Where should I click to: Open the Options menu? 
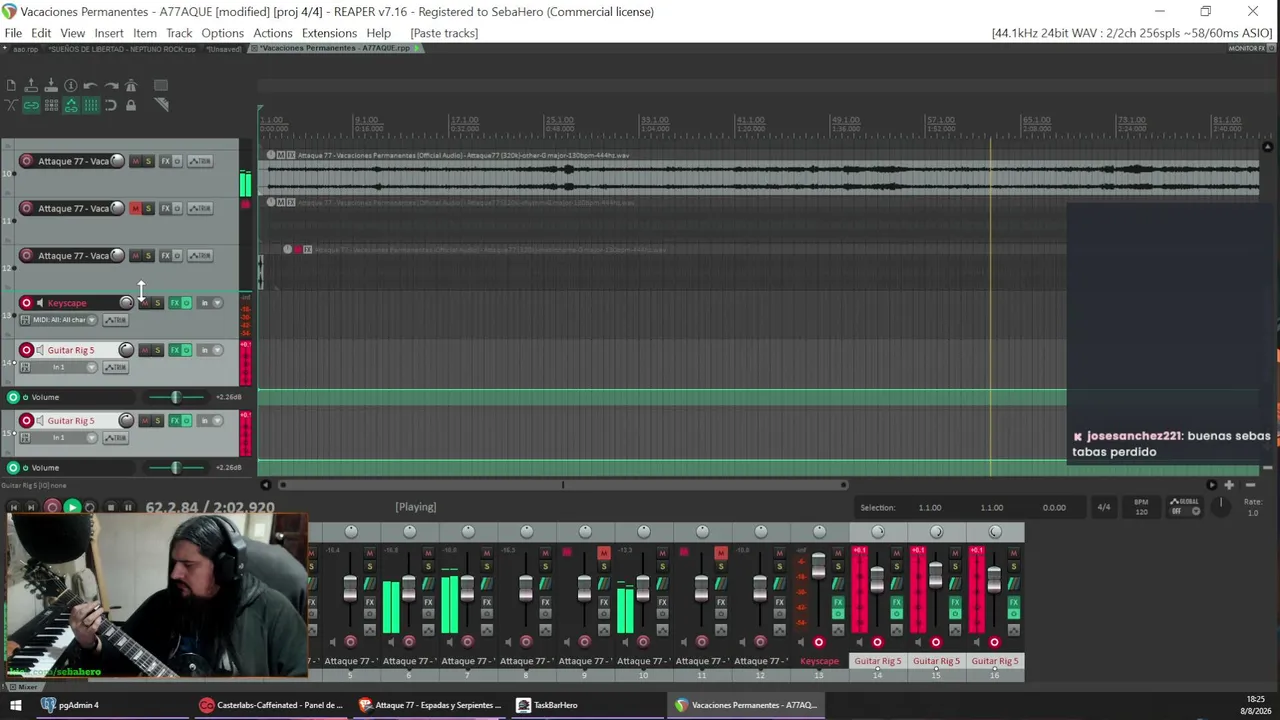[x=222, y=33]
